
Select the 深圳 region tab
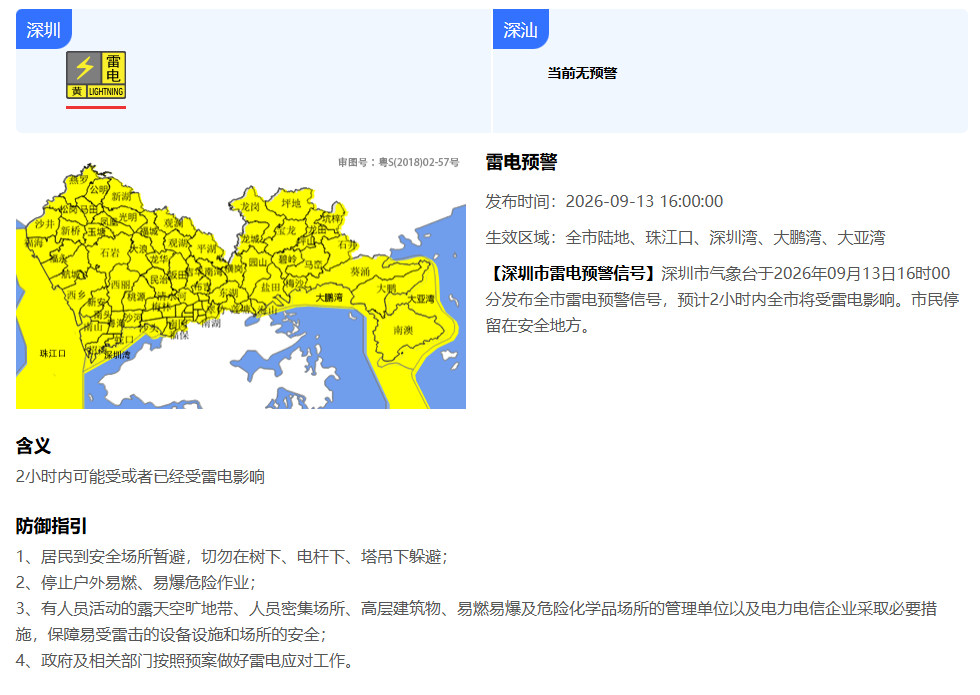[44, 29]
